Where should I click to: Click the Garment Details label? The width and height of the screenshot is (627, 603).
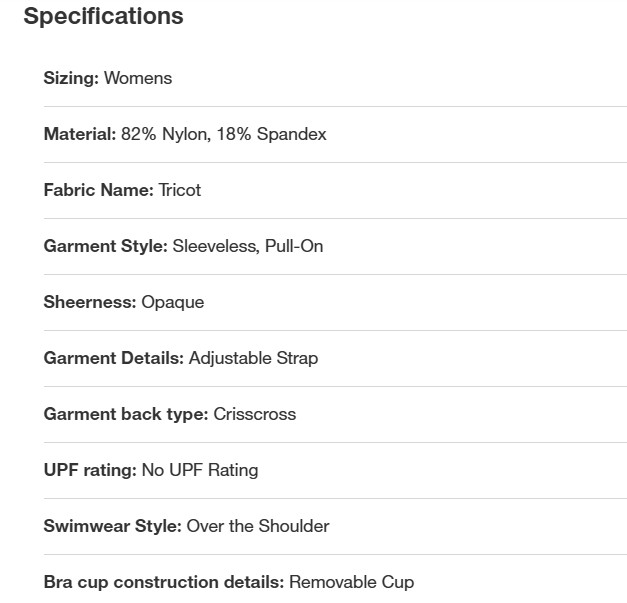pos(114,358)
